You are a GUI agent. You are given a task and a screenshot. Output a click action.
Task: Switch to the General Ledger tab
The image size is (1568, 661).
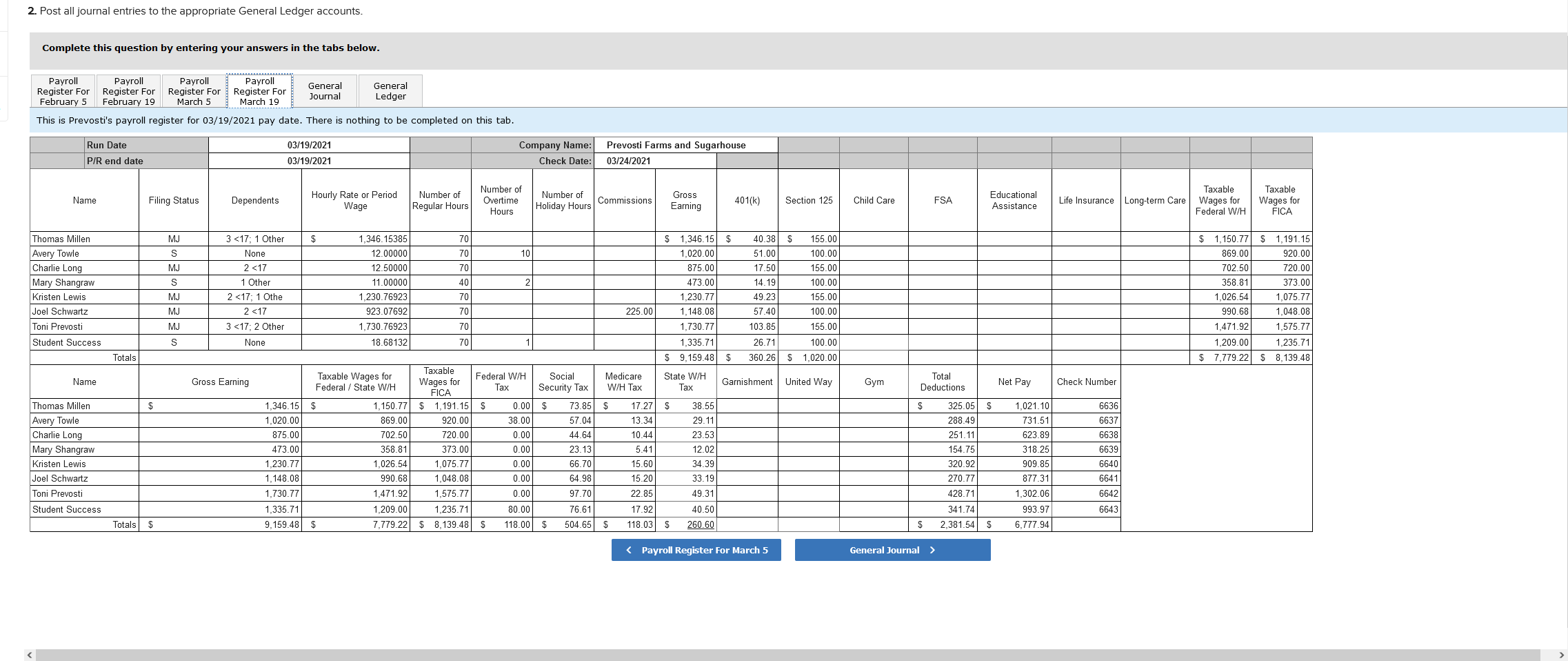click(390, 90)
